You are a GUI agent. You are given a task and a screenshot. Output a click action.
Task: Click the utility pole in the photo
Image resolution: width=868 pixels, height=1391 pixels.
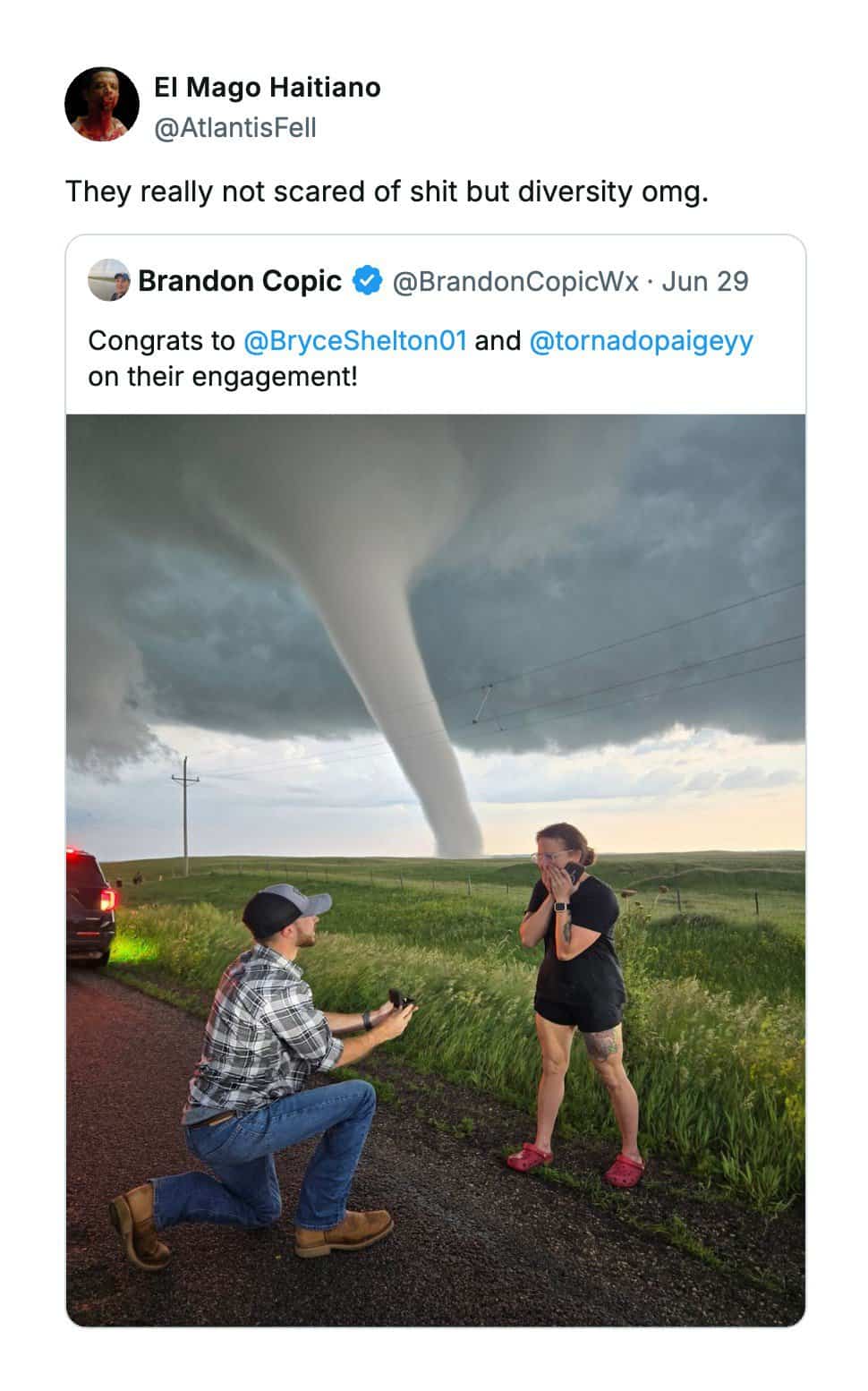point(185,816)
